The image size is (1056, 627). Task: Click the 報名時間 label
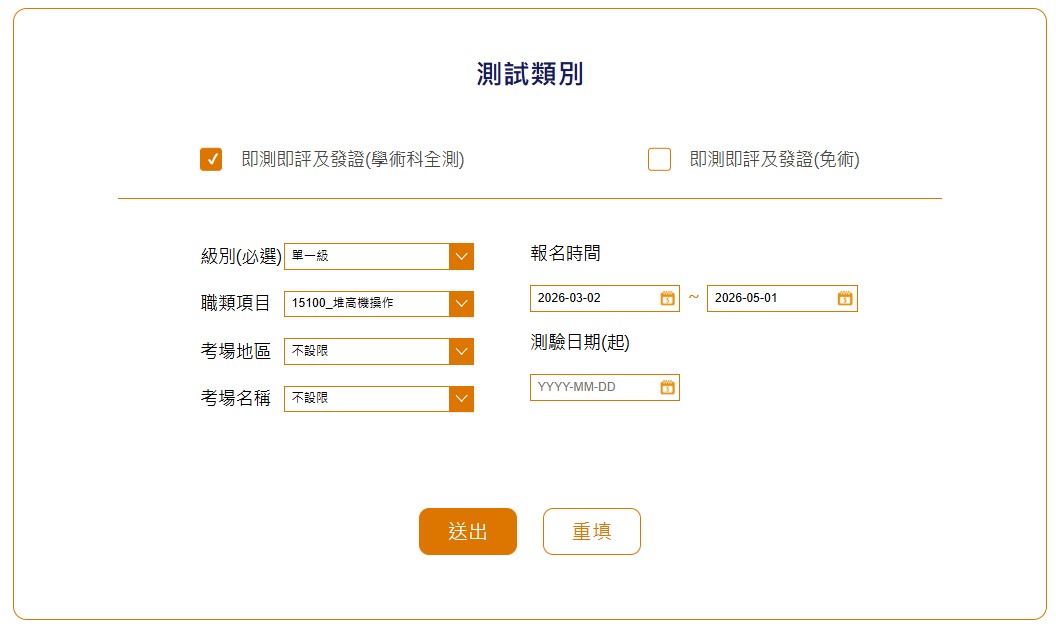click(566, 253)
